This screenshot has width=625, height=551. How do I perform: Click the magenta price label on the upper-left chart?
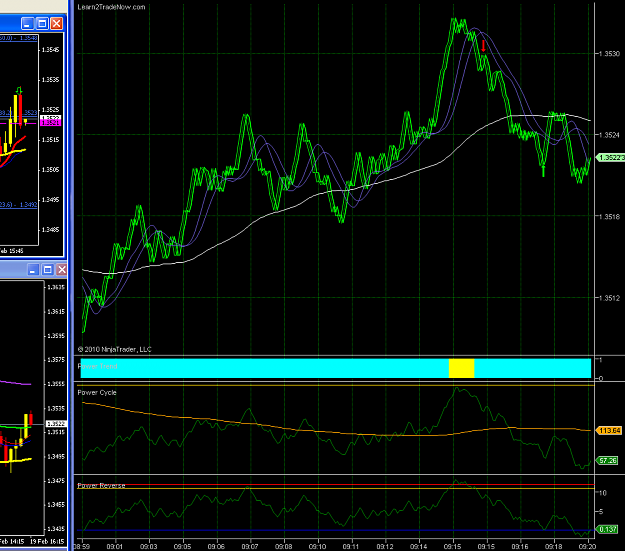pos(51,123)
